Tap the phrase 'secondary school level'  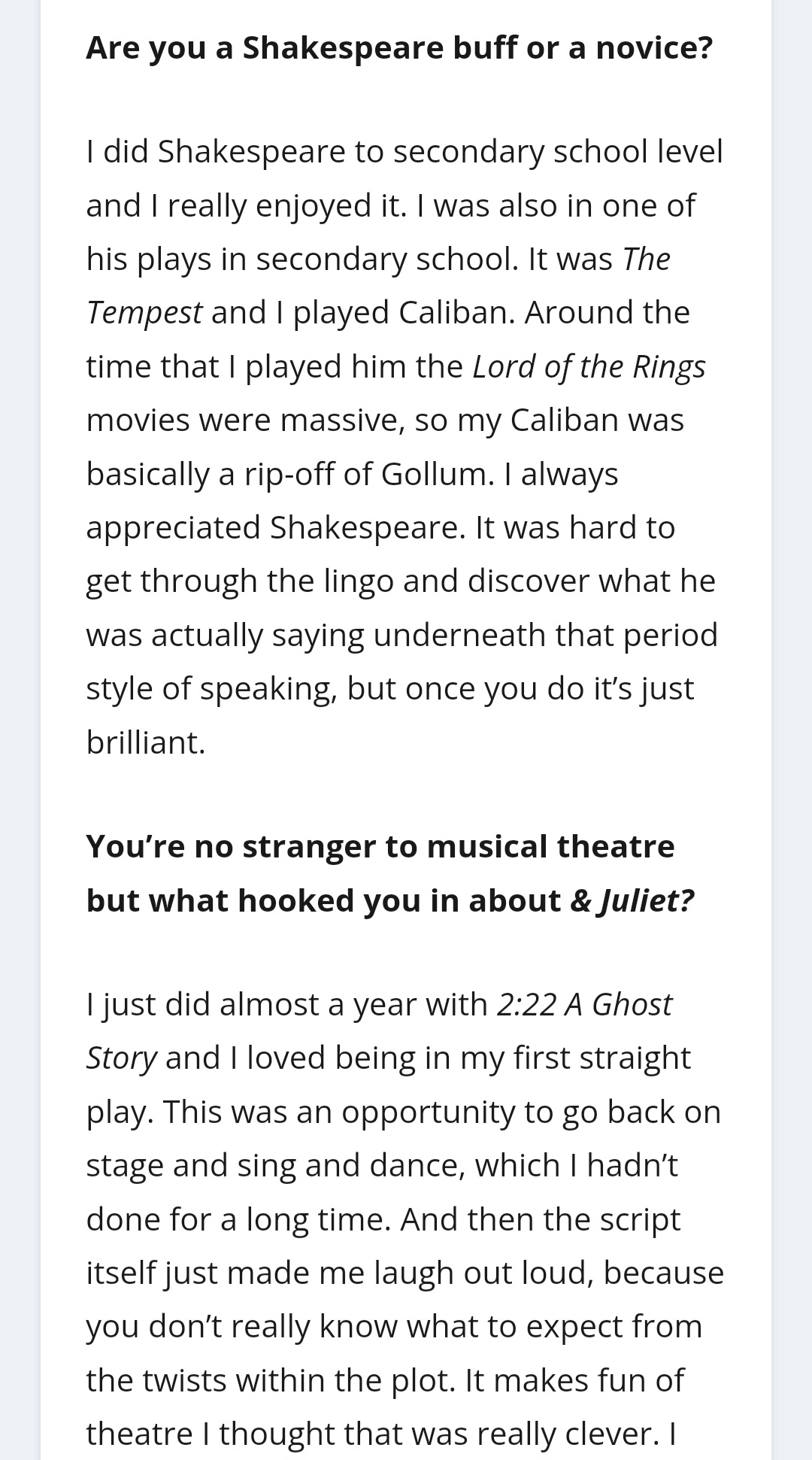point(558,152)
